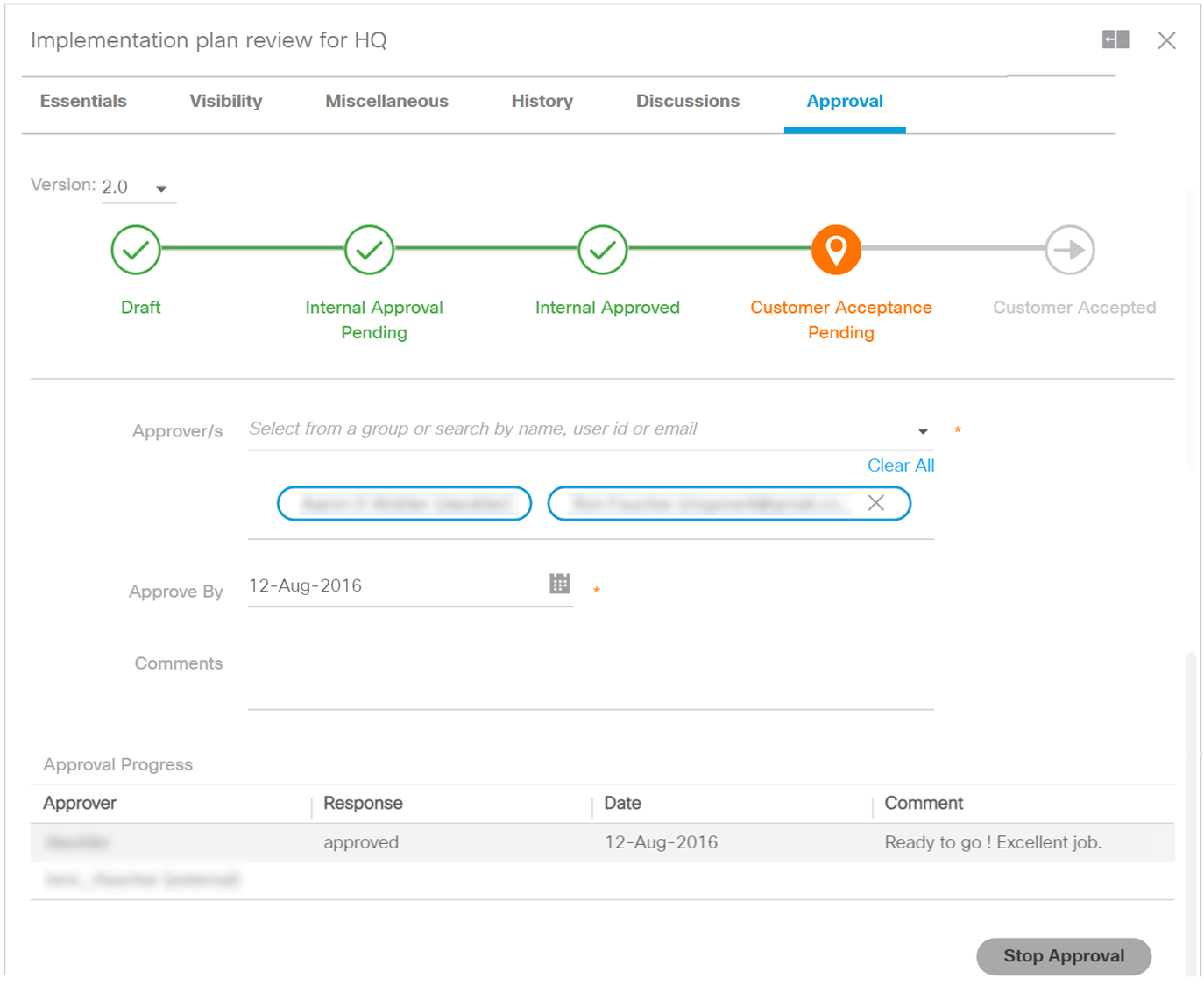This screenshot has width=1204, height=986.
Task: Click the Draft stage checkmark circle
Action: [136, 250]
